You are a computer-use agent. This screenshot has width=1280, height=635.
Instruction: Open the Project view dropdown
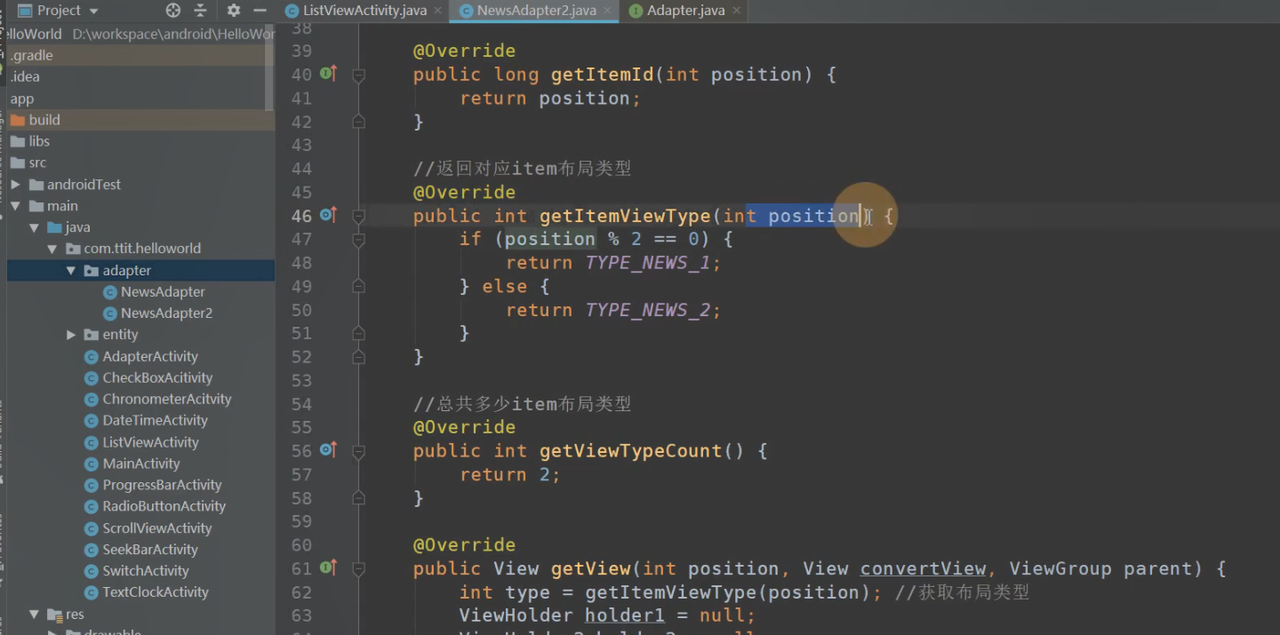coord(57,10)
